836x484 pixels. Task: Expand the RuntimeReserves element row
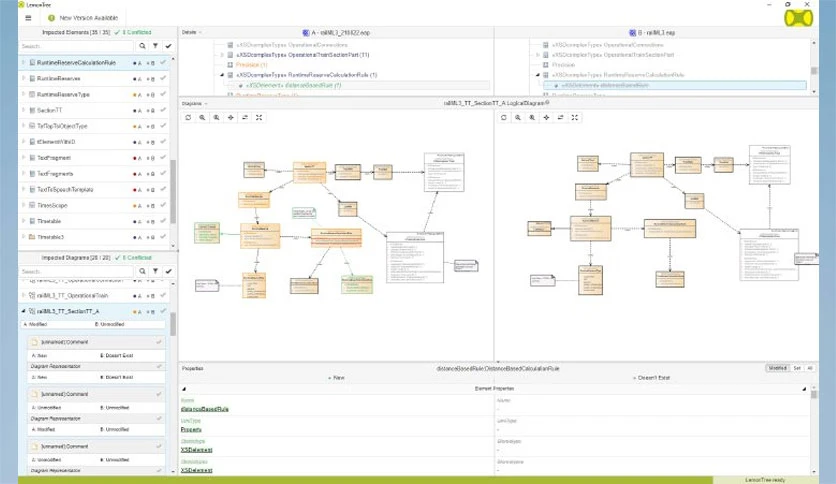tap(23, 78)
